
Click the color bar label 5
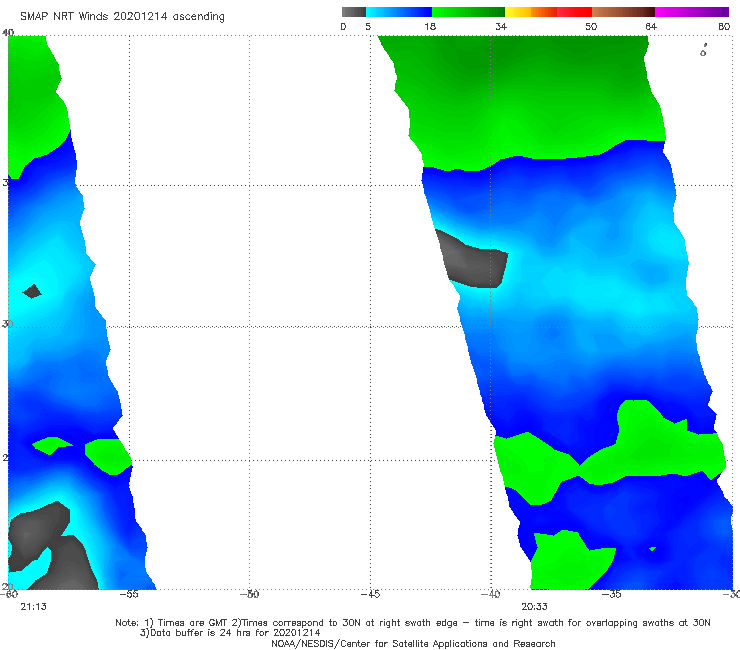[x=368, y=26]
